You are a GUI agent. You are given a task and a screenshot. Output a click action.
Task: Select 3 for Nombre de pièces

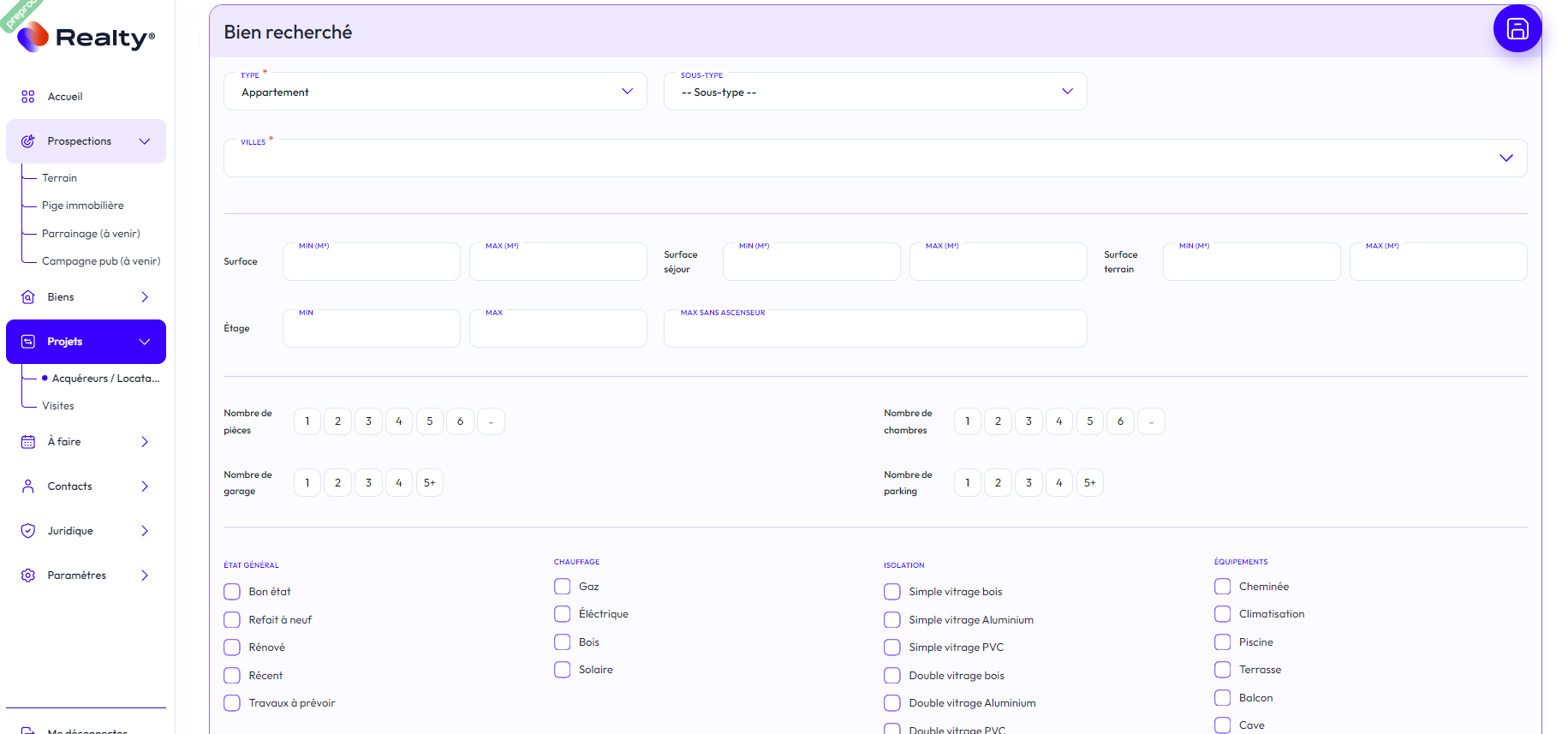click(368, 421)
